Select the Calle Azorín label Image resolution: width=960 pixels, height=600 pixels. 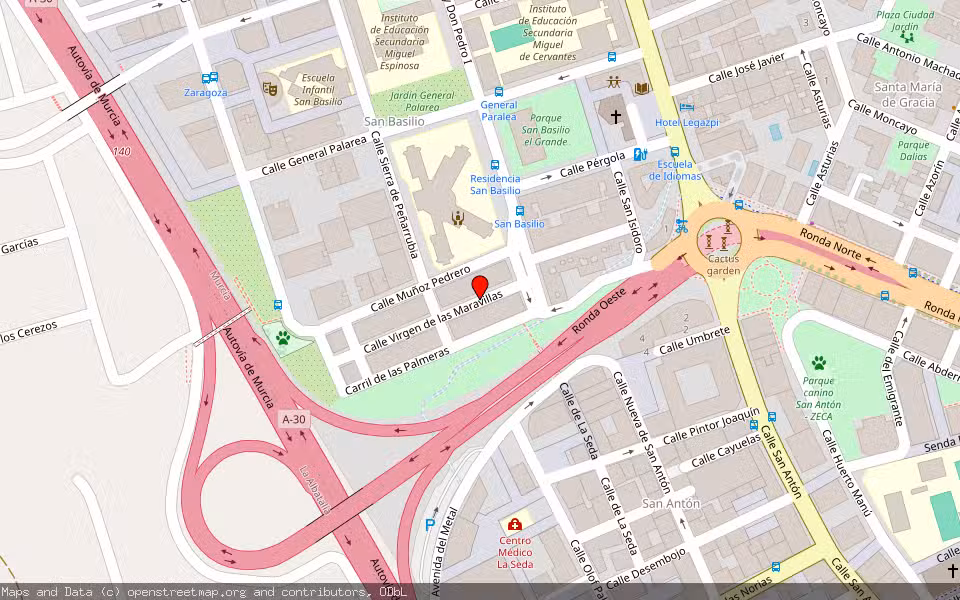(929, 188)
